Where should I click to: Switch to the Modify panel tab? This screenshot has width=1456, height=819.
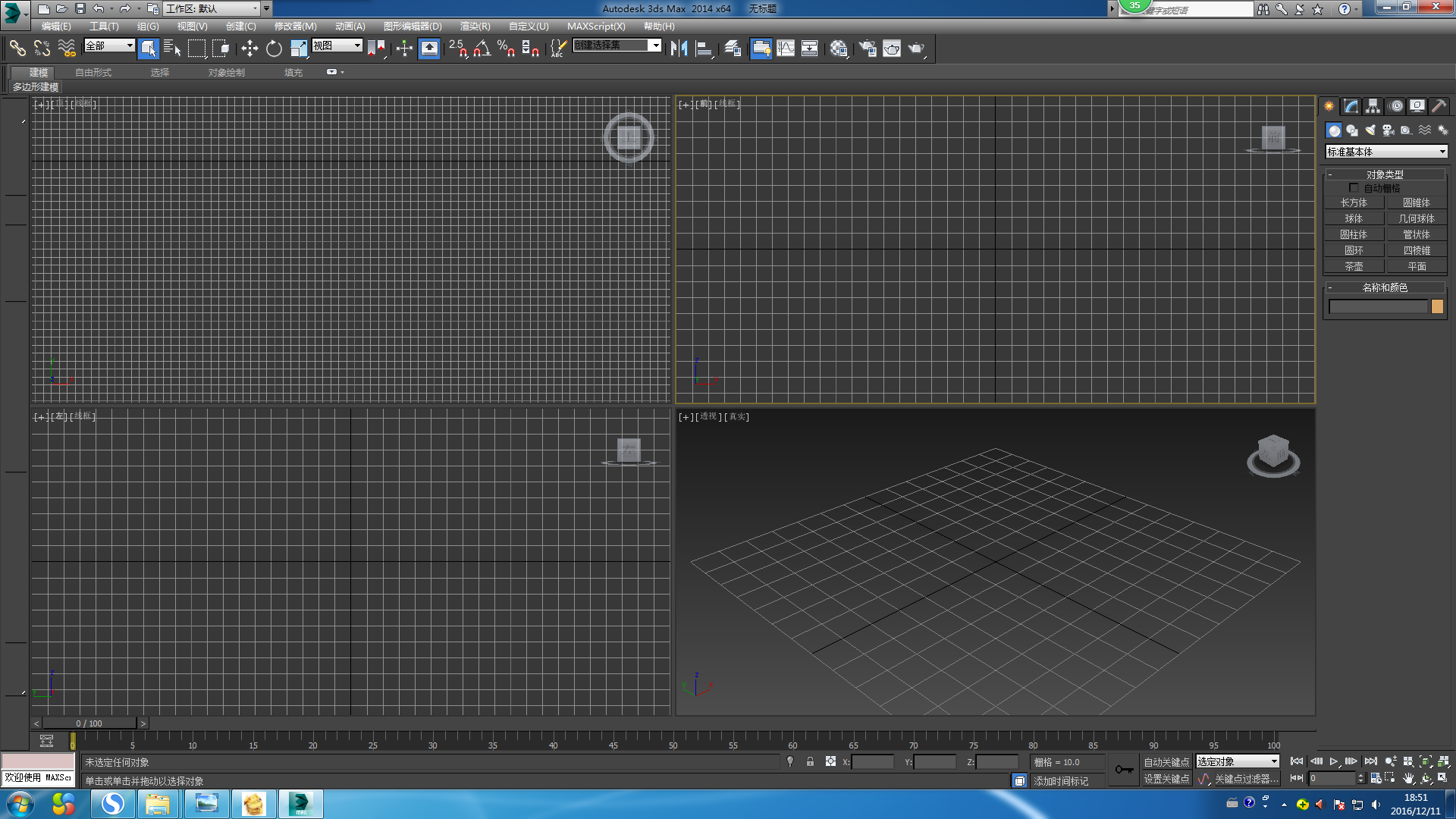point(1351,106)
